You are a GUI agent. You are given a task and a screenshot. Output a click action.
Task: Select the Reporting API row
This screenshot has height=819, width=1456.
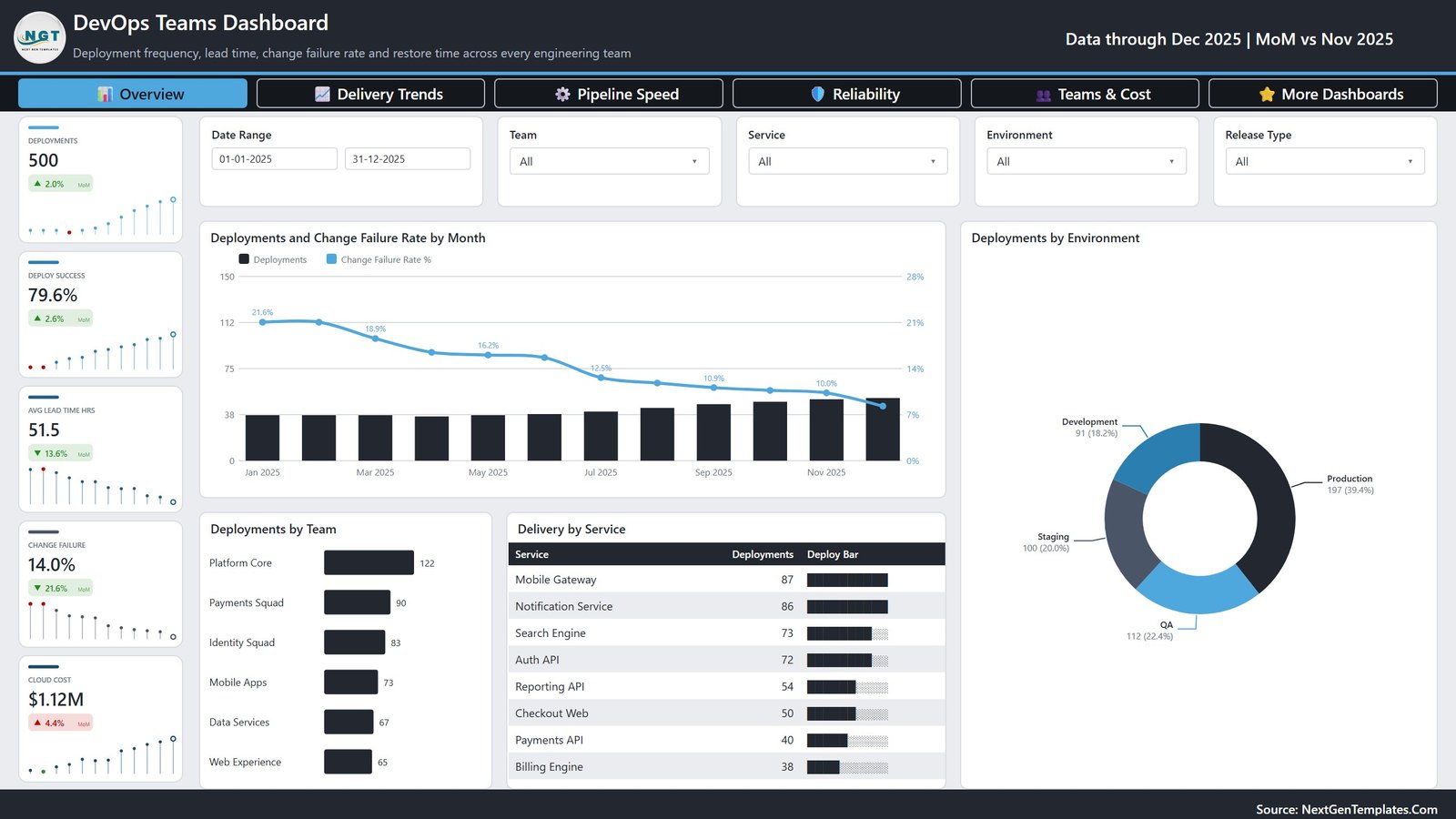click(x=726, y=686)
